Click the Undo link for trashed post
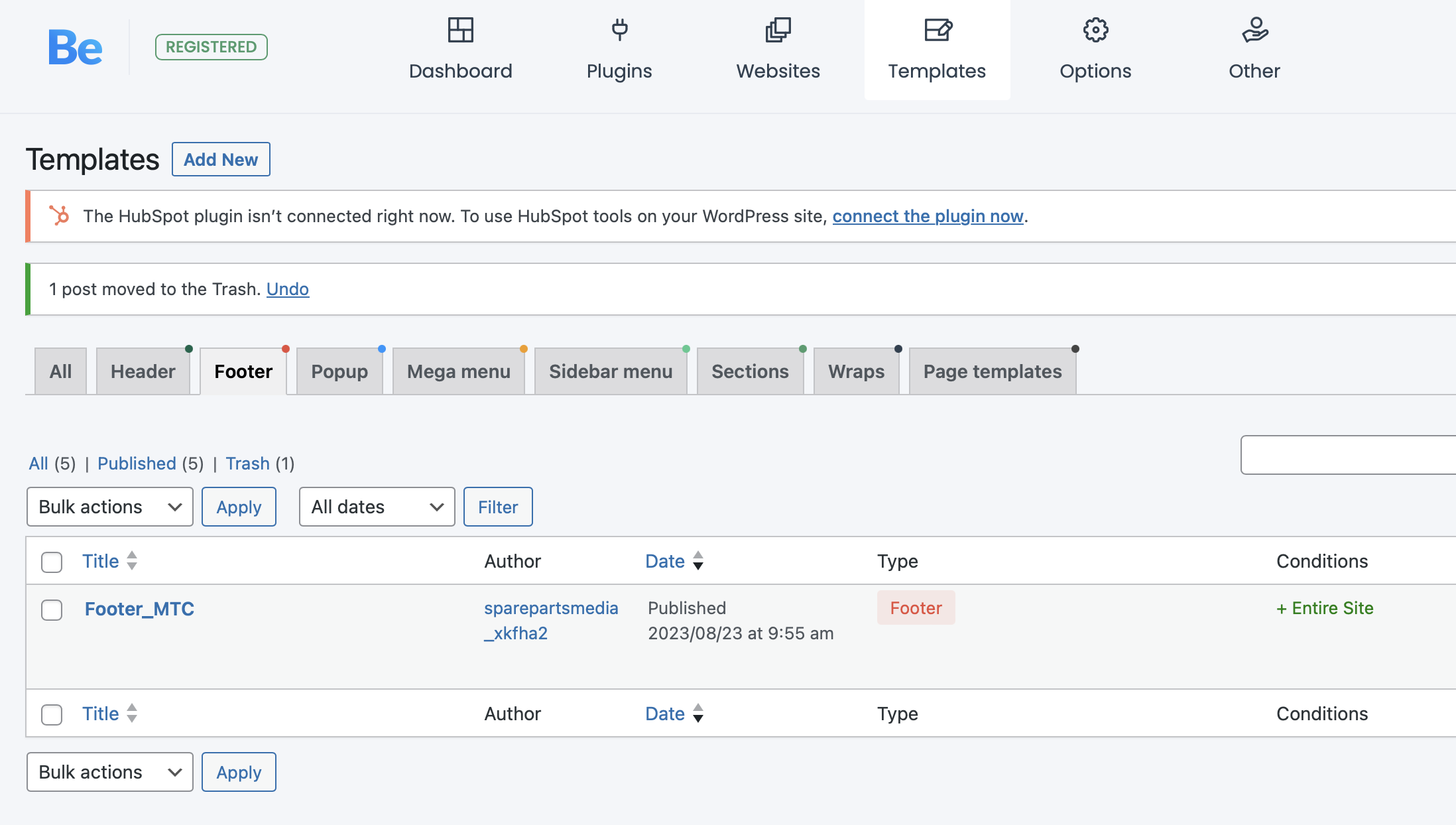Image resolution: width=1456 pixels, height=825 pixels. [287, 289]
